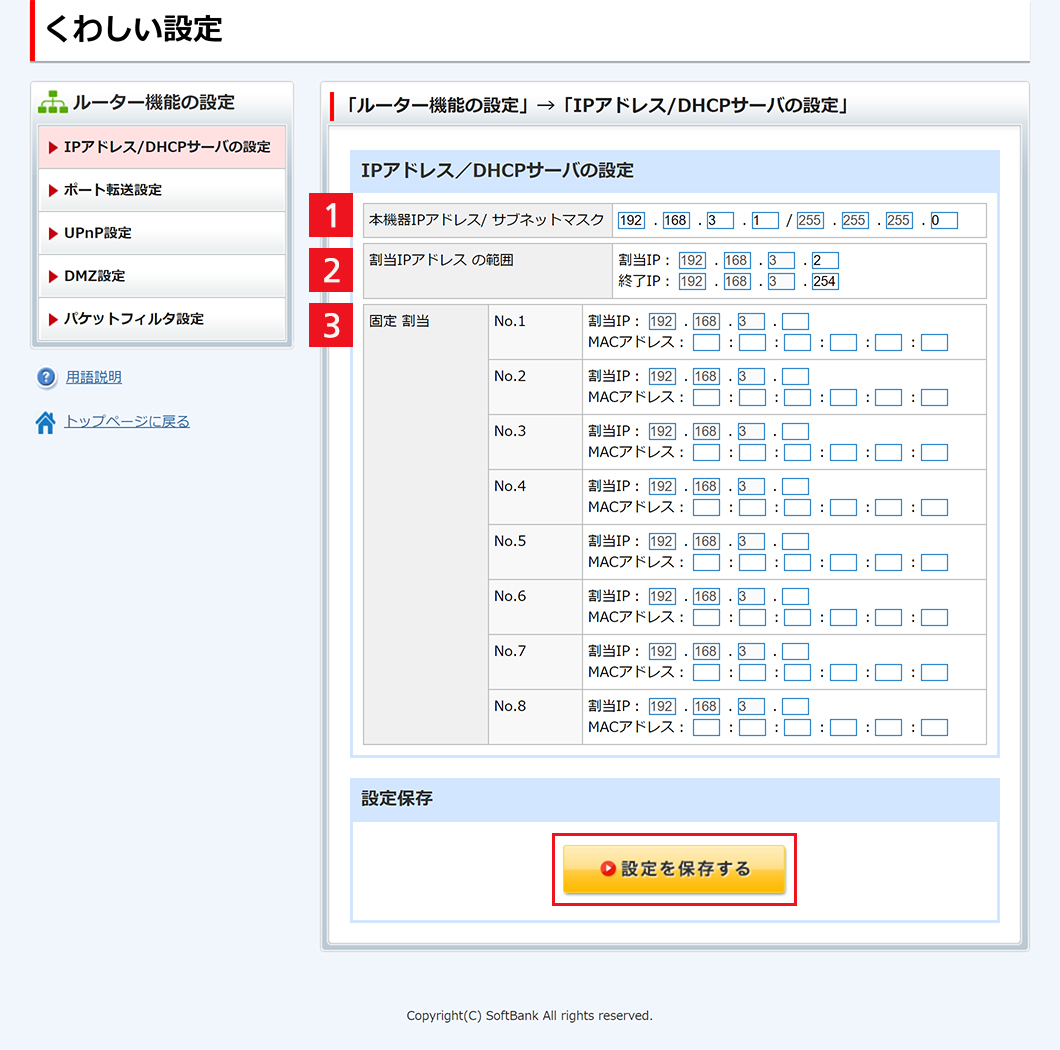Click the トップページに戻る link
Viewport: 1060px width, 1050px height.
[127, 421]
